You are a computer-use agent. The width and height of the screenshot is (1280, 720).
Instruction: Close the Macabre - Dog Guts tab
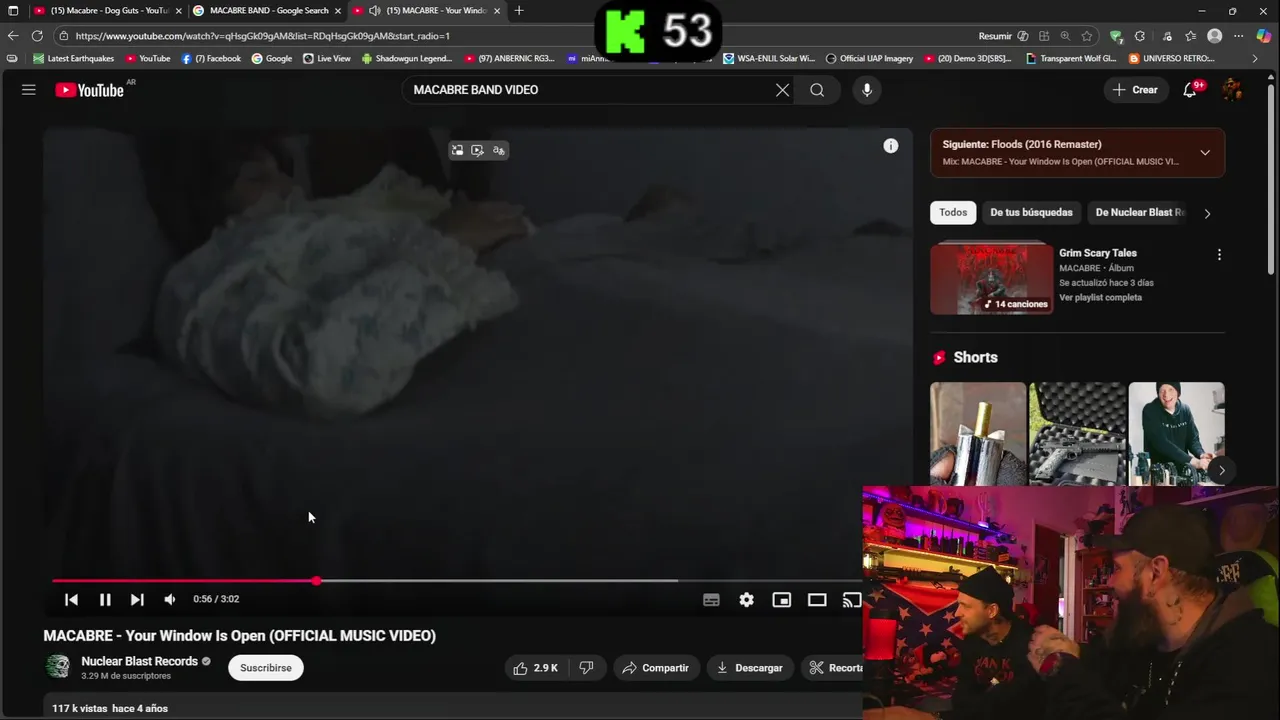click(x=178, y=11)
